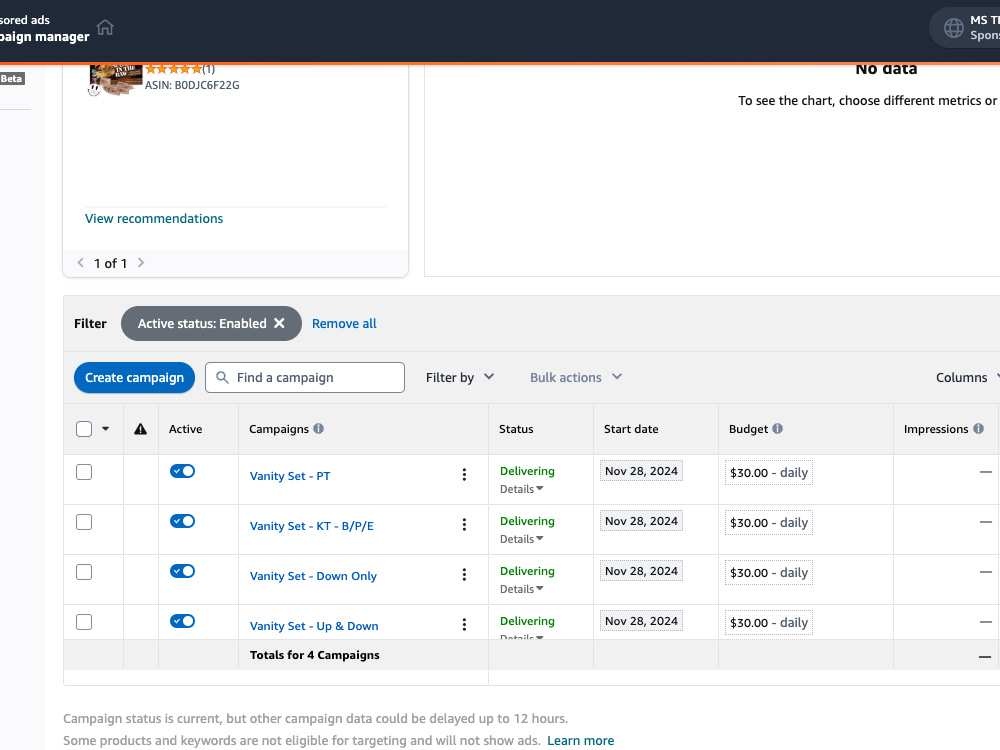The height and width of the screenshot is (750, 1000).
Task: Open more options for Vanity Set - Up & Down
Action: [464, 624]
